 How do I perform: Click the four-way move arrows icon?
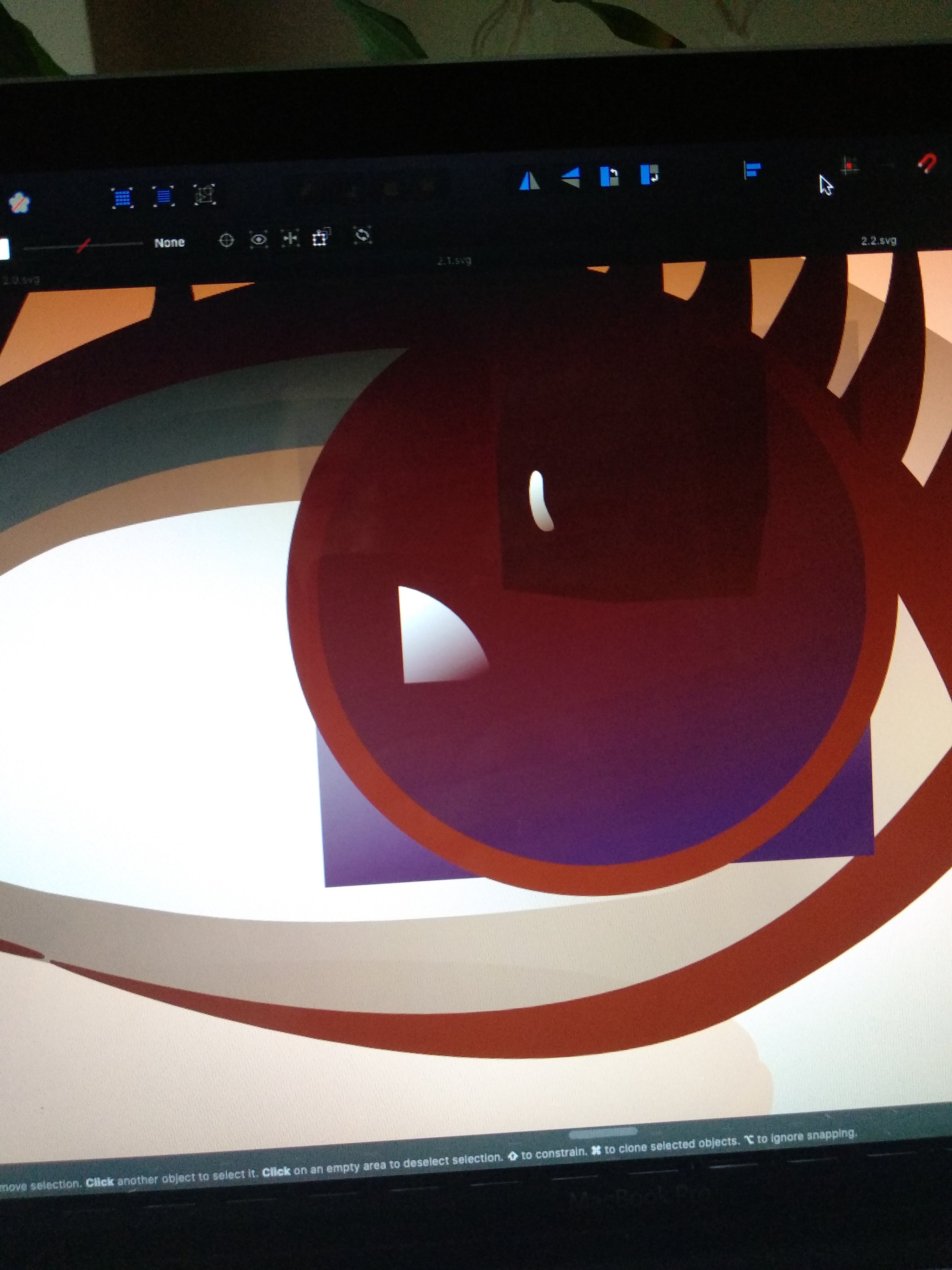290,238
